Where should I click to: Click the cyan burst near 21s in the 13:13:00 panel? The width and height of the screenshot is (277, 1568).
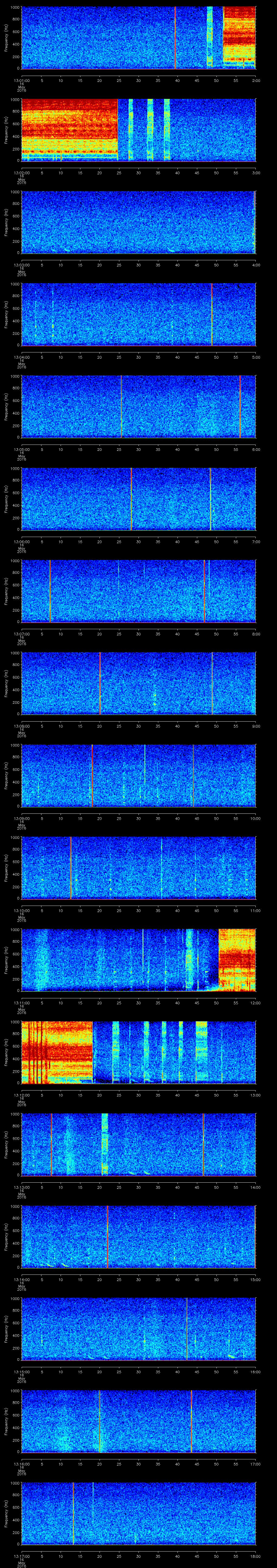(105, 1144)
